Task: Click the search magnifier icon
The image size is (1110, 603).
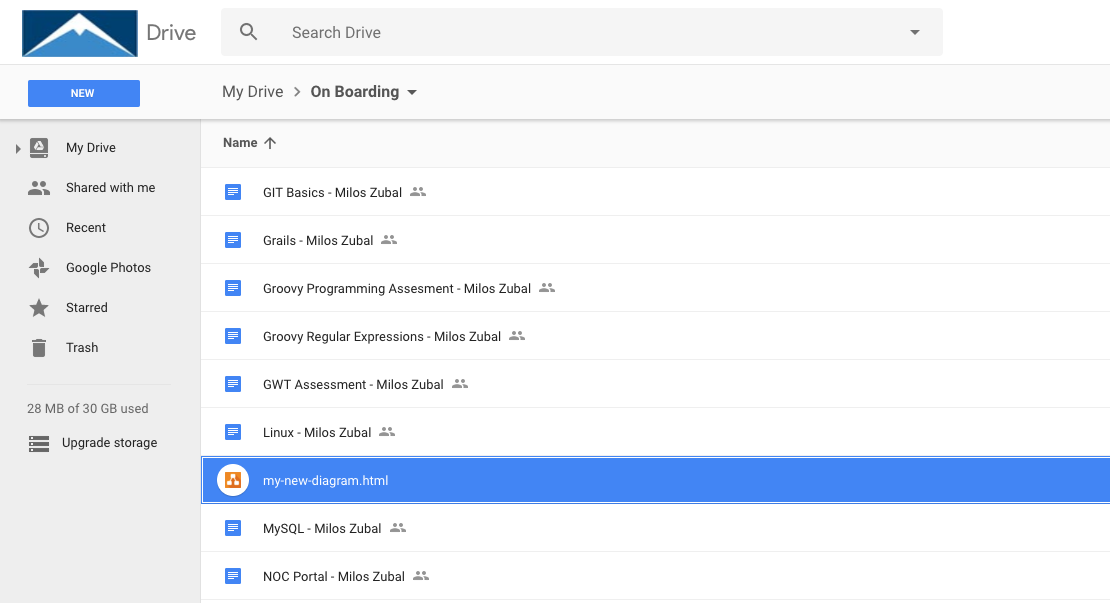Action: (x=249, y=32)
